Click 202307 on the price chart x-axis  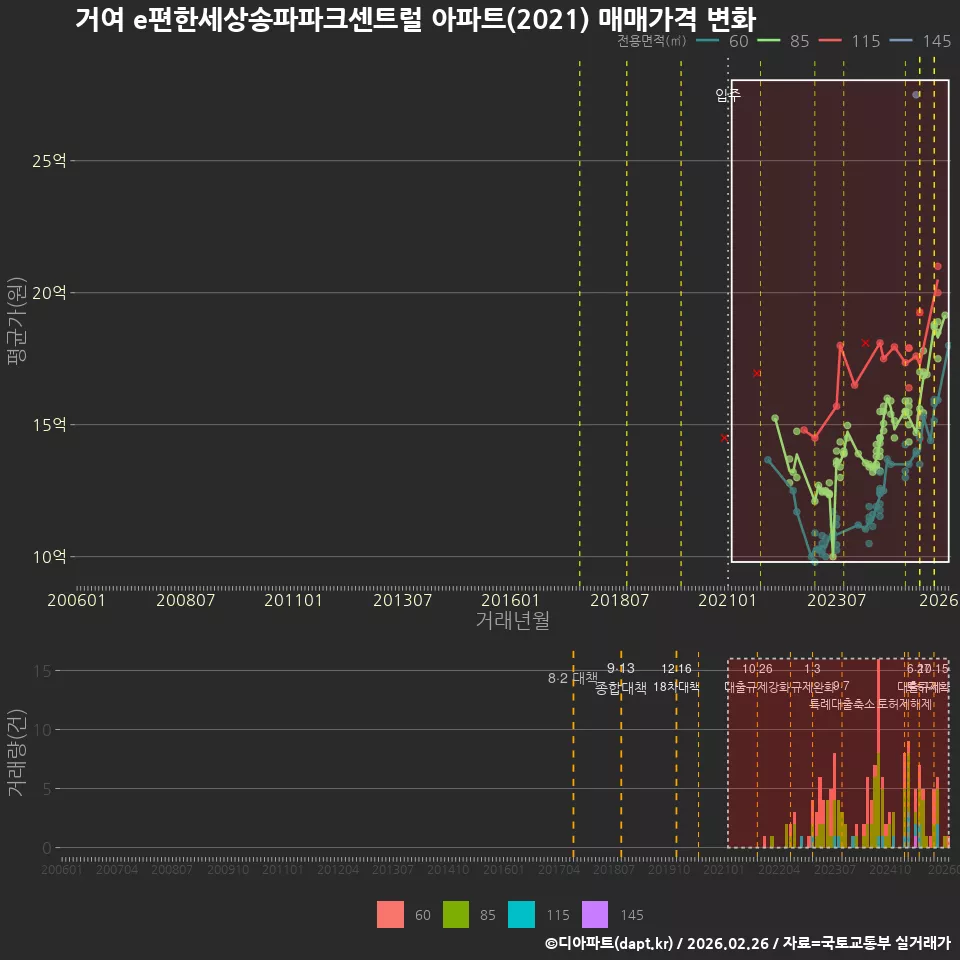pyautogui.click(x=836, y=600)
